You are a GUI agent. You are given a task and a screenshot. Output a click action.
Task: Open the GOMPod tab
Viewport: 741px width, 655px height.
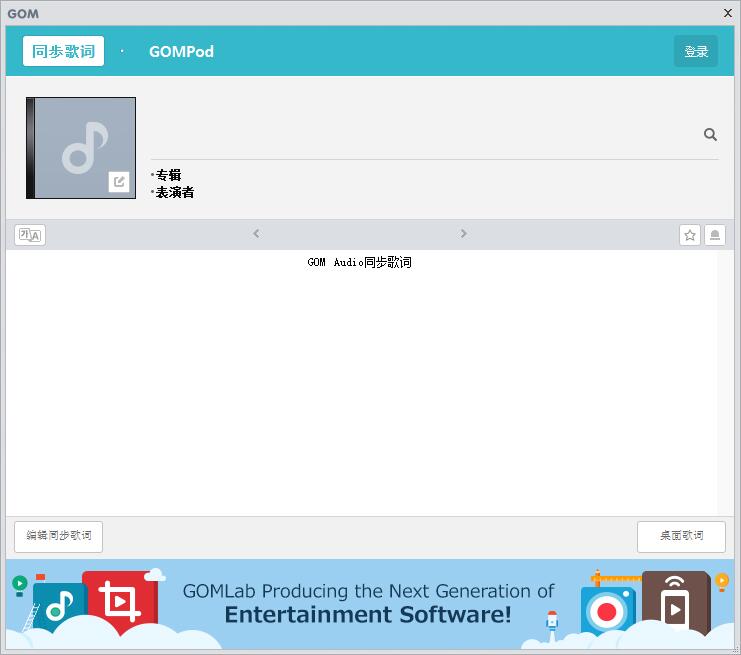pos(181,51)
